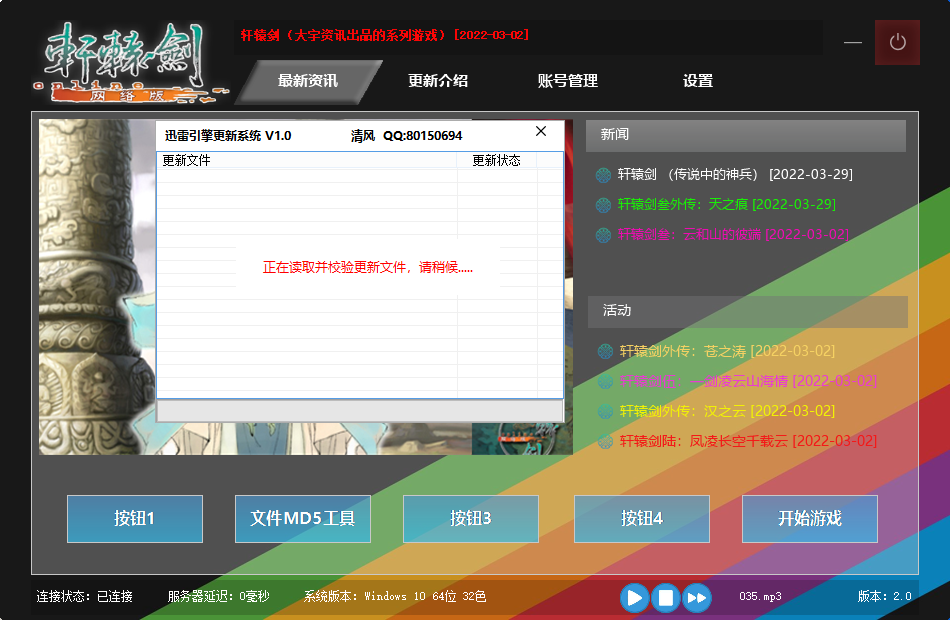Click the 按钮4 button
The height and width of the screenshot is (620, 950).
tap(642, 519)
